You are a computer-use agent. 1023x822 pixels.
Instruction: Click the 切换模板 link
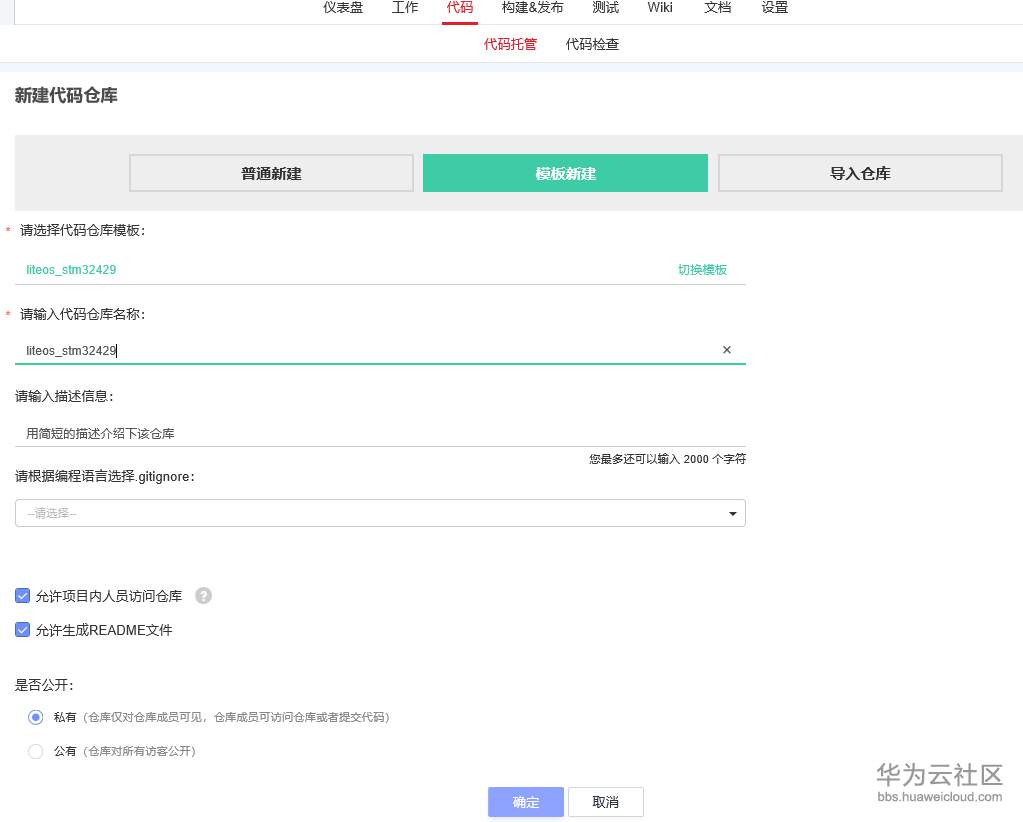(x=702, y=269)
